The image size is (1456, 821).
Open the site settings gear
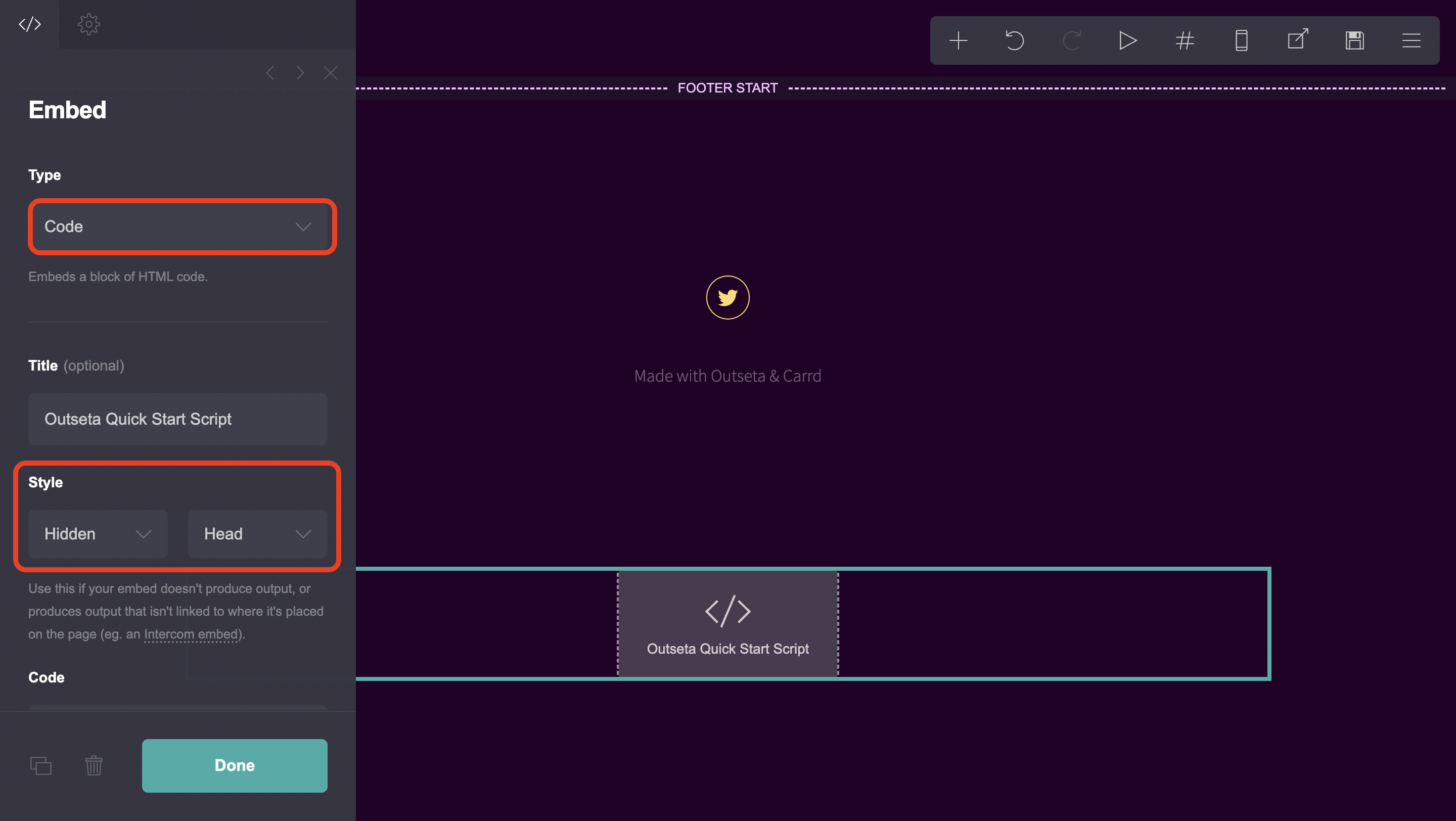[89, 24]
